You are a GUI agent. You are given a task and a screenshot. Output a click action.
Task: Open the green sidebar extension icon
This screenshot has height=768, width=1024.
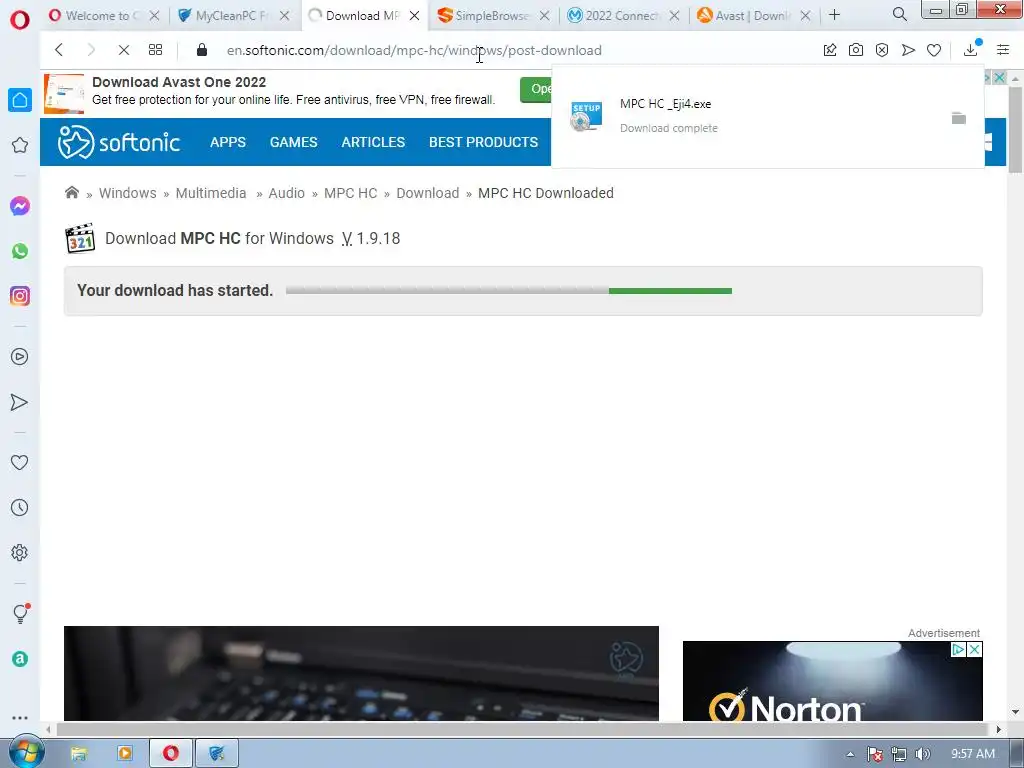tap(20, 659)
